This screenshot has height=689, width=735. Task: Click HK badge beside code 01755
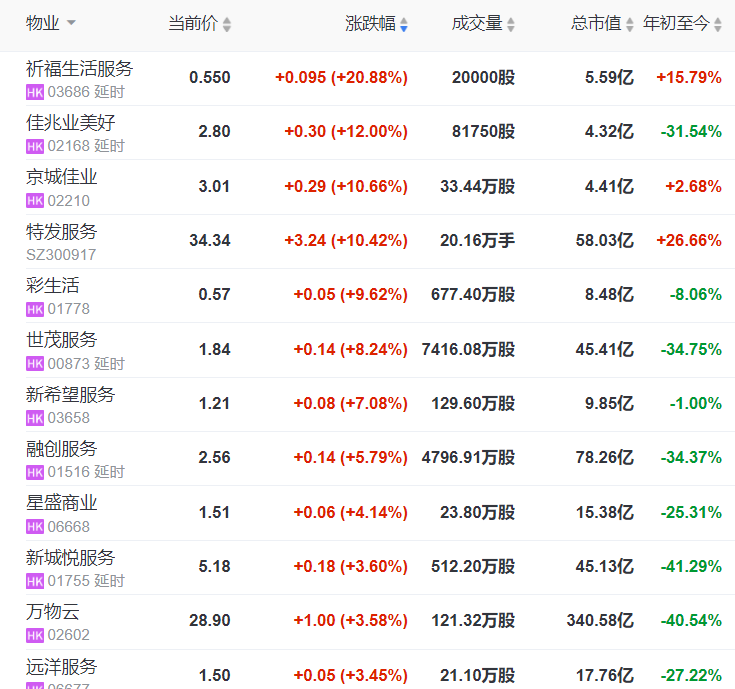(x=35, y=581)
